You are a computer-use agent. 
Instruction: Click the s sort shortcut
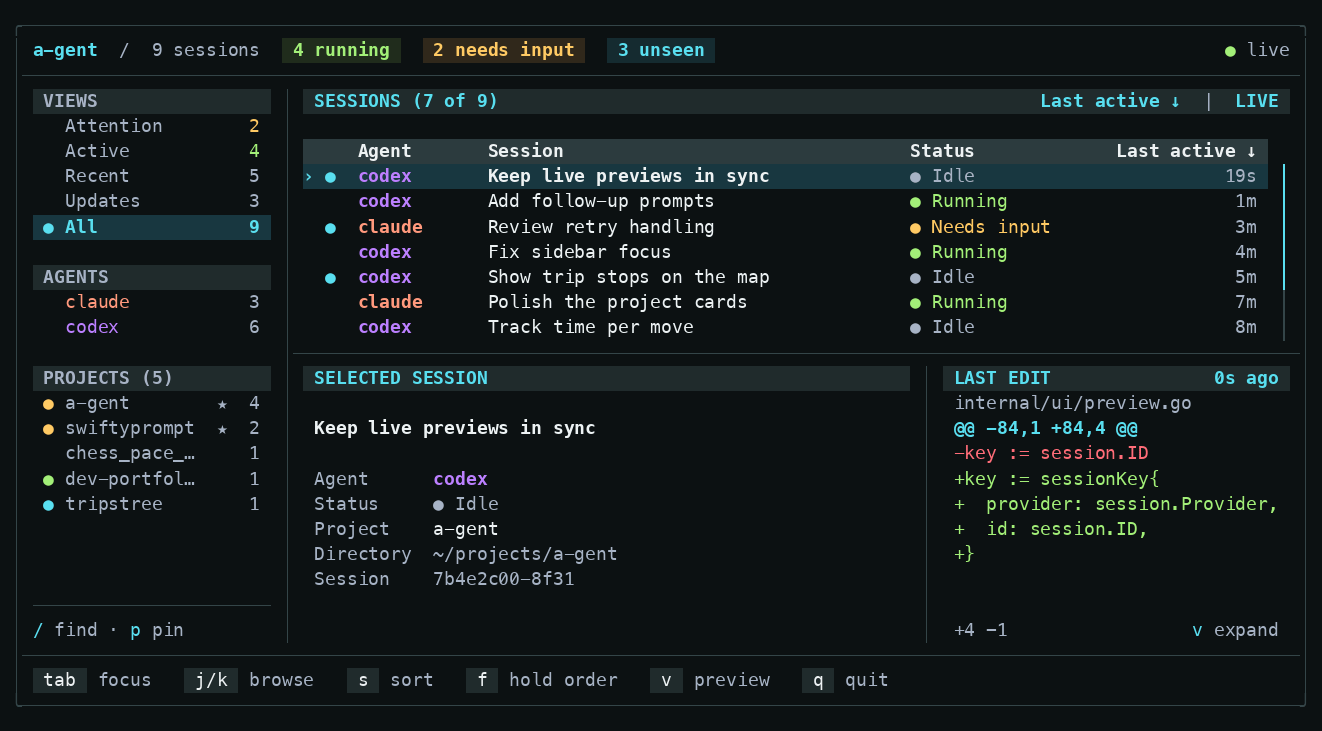[390, 680]
